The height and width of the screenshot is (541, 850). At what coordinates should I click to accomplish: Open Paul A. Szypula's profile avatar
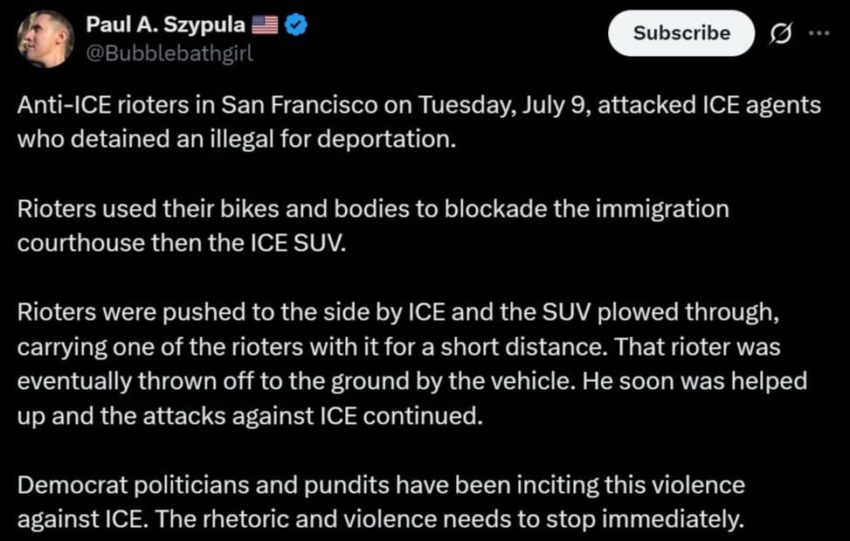[x=45, y=39]
